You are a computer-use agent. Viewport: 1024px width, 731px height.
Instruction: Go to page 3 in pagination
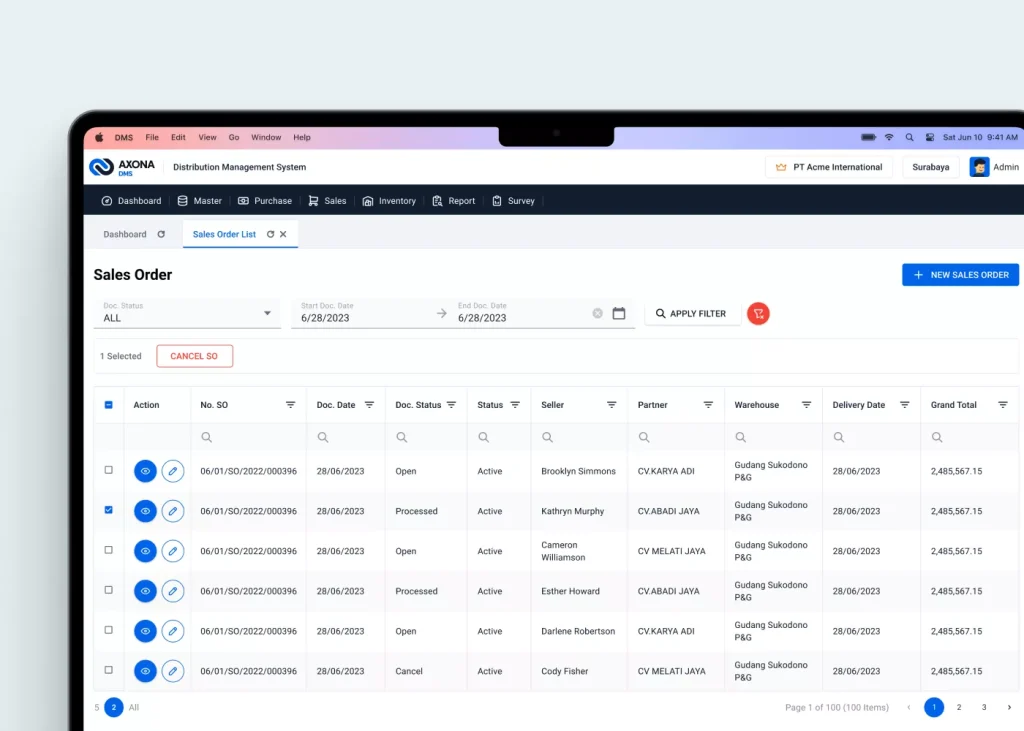[x=984, y=707]
